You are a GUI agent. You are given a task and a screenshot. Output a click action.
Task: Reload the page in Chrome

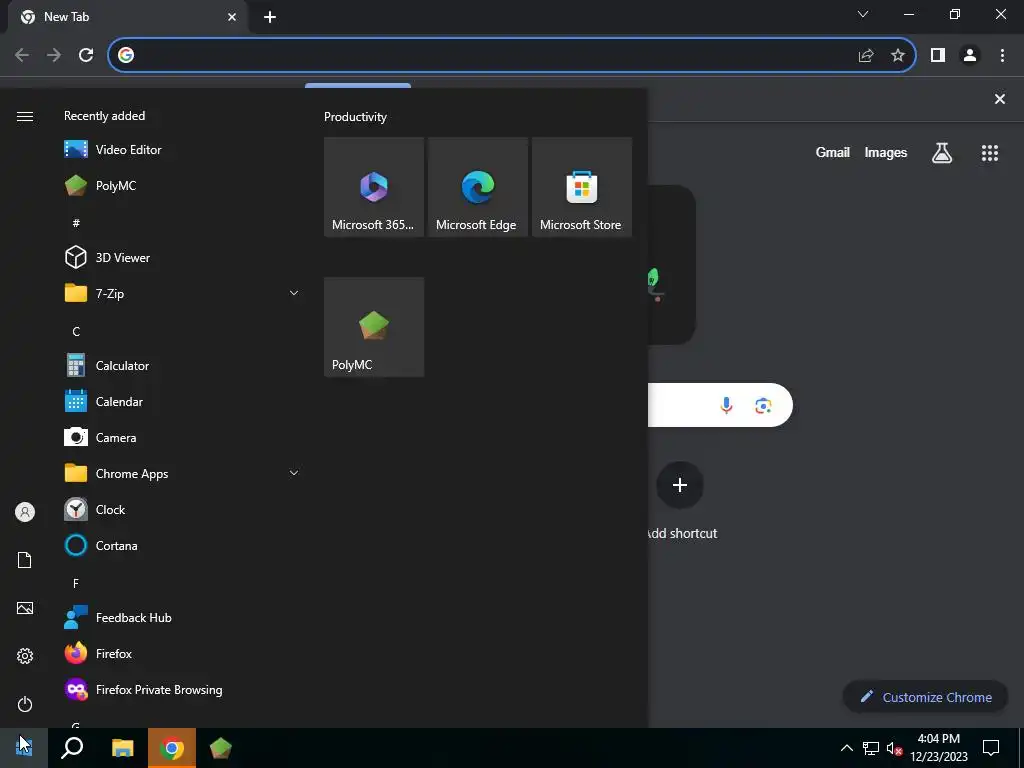pos(86,55)
